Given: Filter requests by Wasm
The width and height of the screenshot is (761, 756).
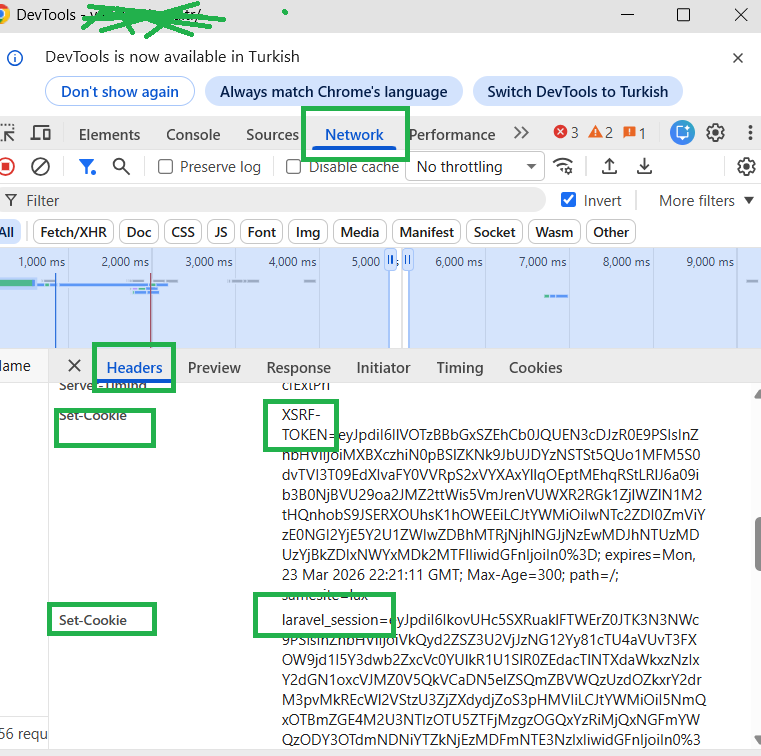Looking at the screenshot, I should point(554,232).
